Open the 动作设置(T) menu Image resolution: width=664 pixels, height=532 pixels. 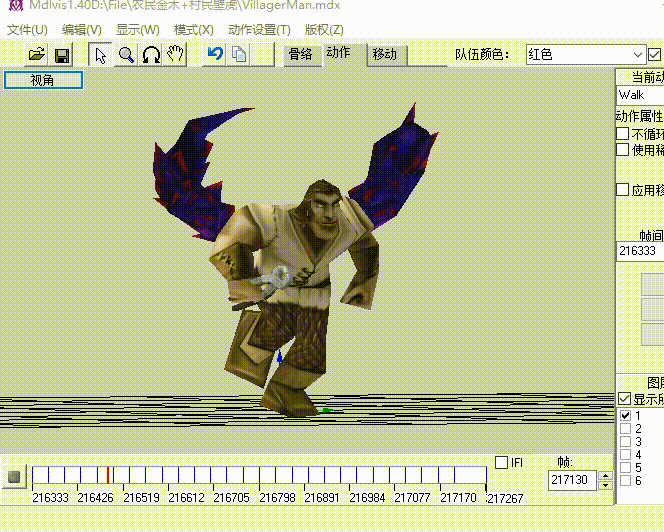[259, 30]
